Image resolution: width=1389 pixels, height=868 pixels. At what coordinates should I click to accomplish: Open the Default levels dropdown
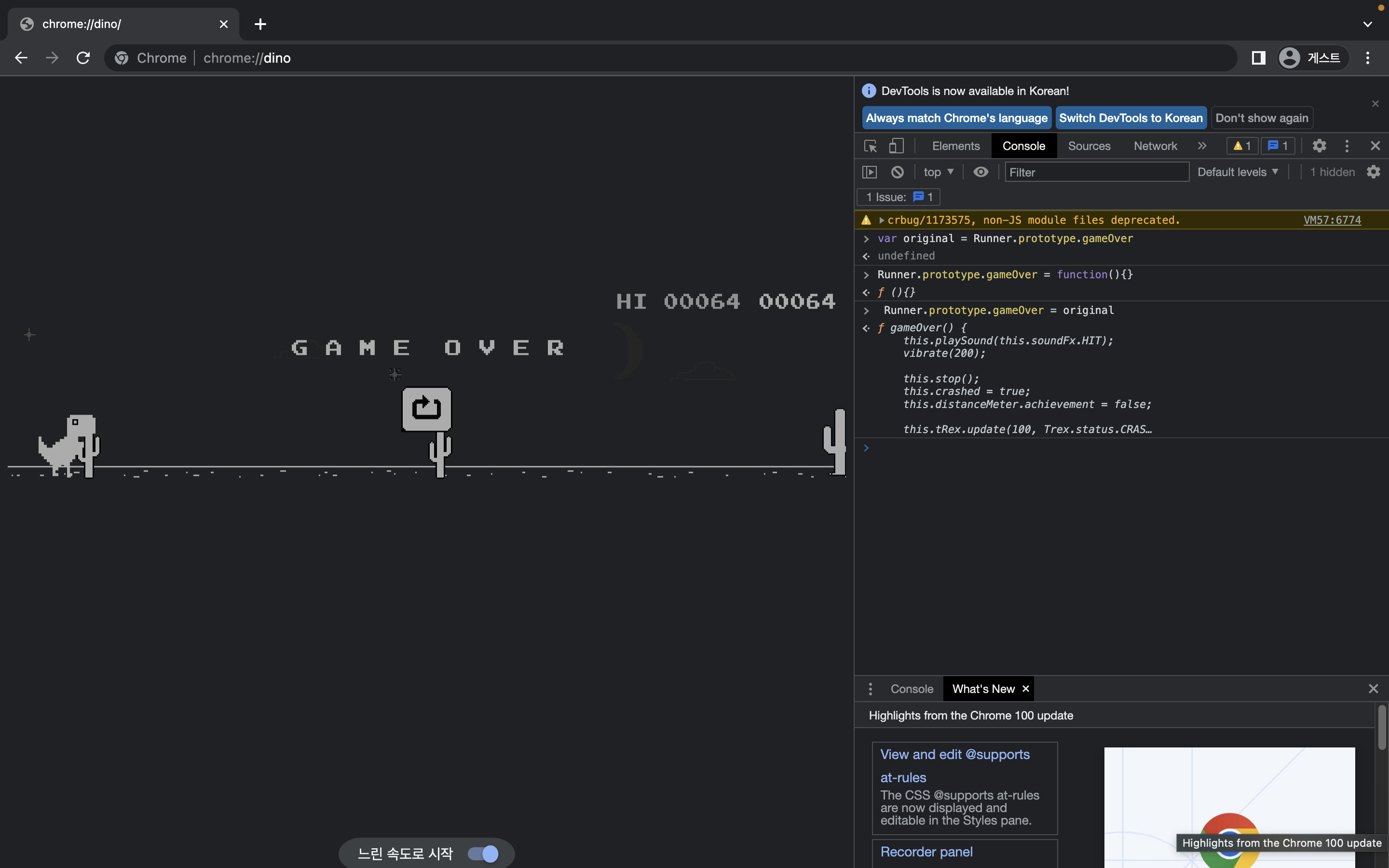point(1238,172)
